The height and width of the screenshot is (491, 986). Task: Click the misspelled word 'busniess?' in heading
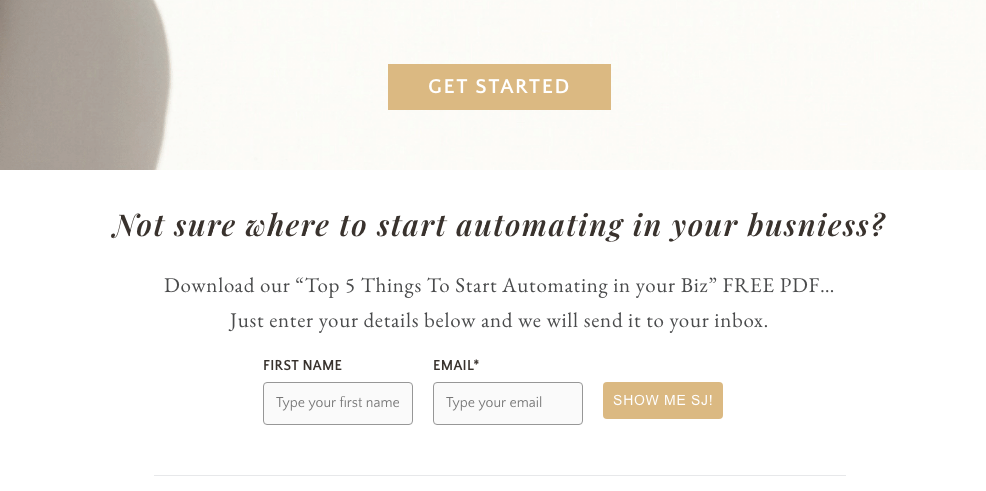(x=816, y=224)
